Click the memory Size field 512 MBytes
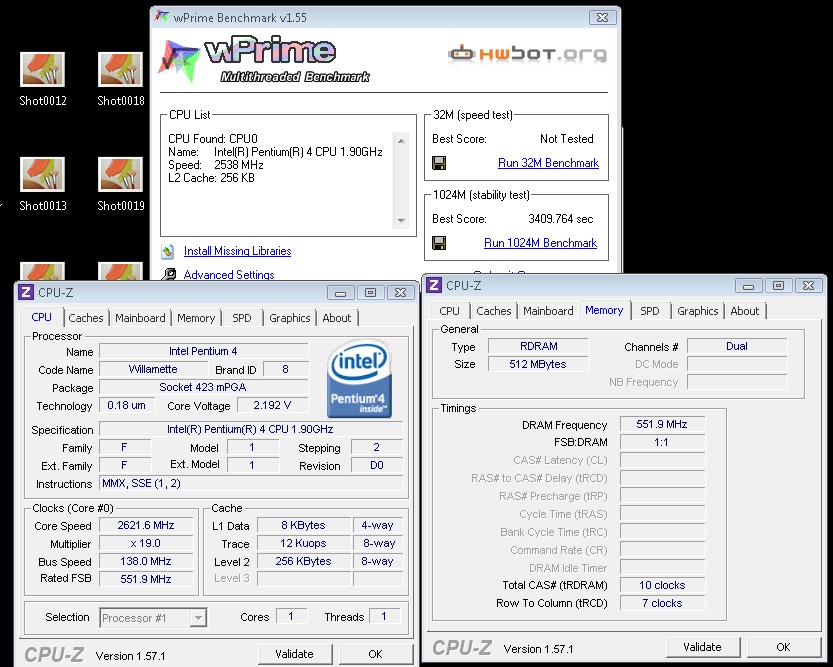The image size is (833, 667). point(538,364)
